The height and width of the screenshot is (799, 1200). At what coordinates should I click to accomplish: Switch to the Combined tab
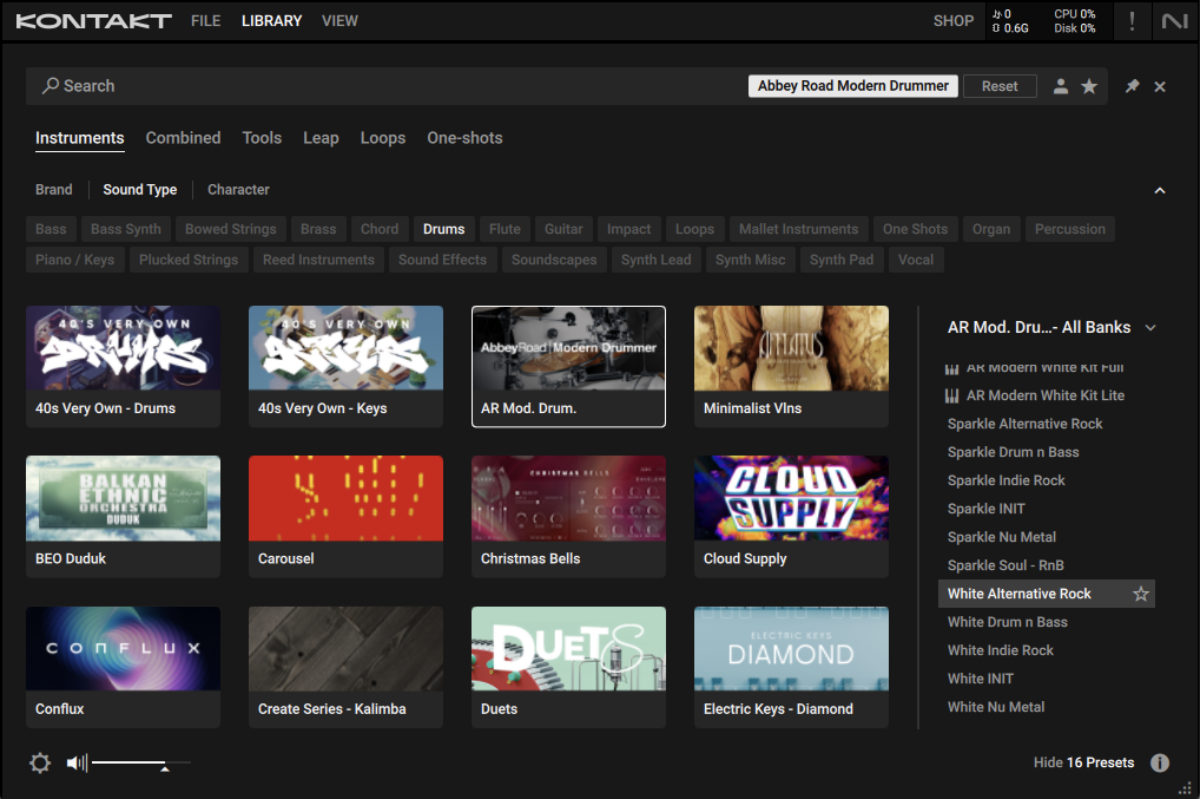(183, 138)
